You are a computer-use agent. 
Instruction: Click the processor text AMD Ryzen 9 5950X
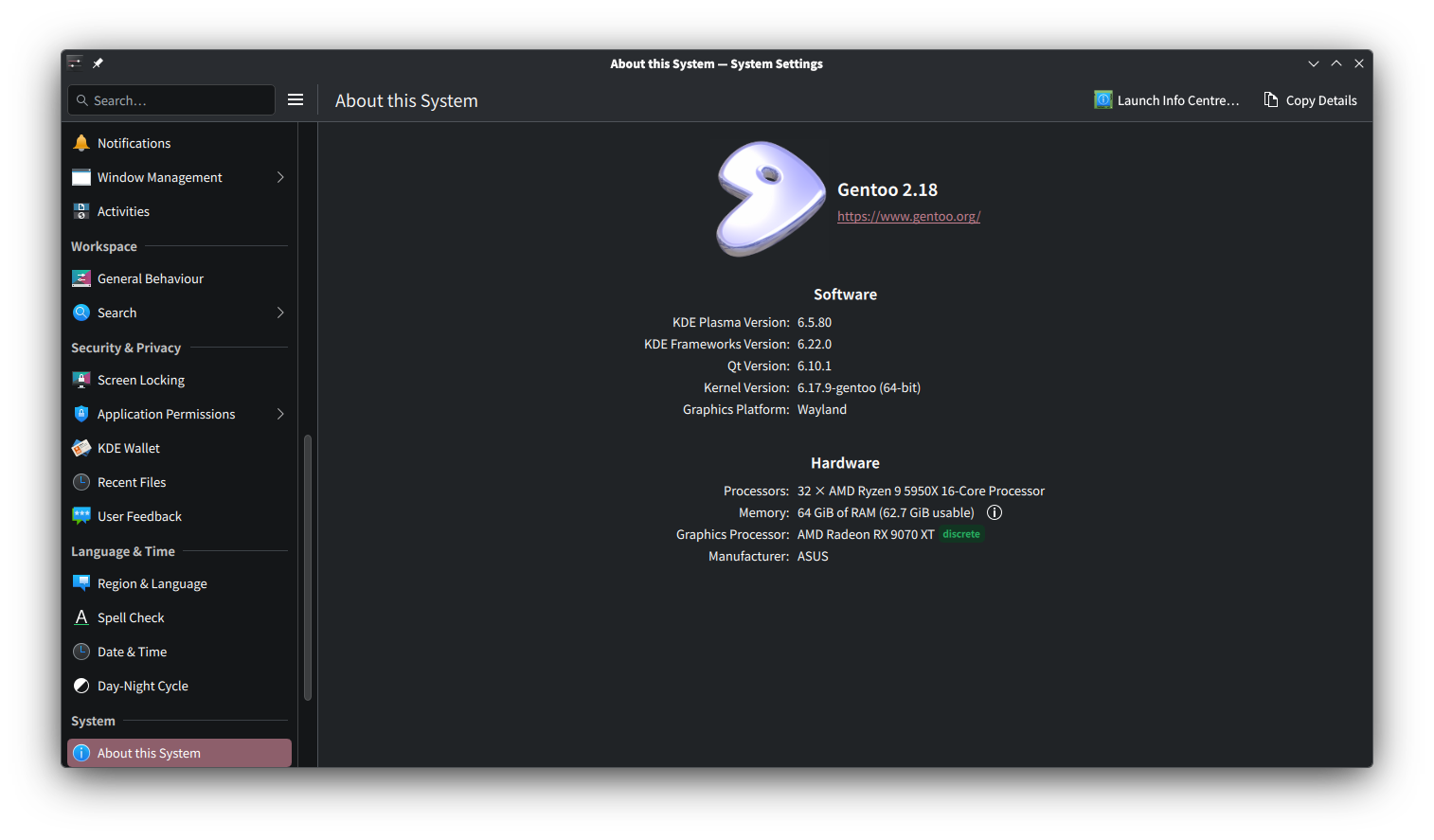883,491
